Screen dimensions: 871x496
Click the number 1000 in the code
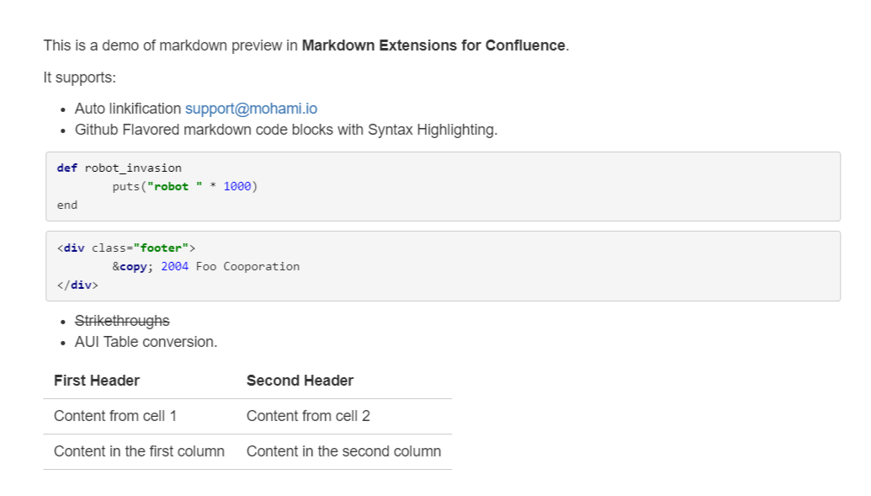(x=237, y=186)
